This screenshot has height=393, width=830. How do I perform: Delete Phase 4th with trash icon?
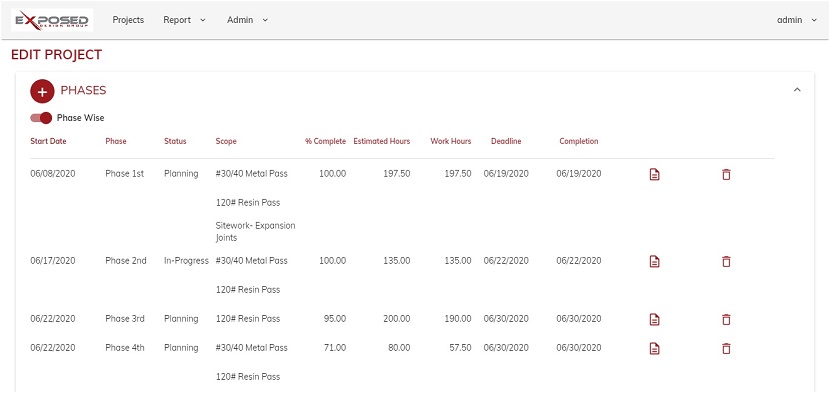[726, 349]
